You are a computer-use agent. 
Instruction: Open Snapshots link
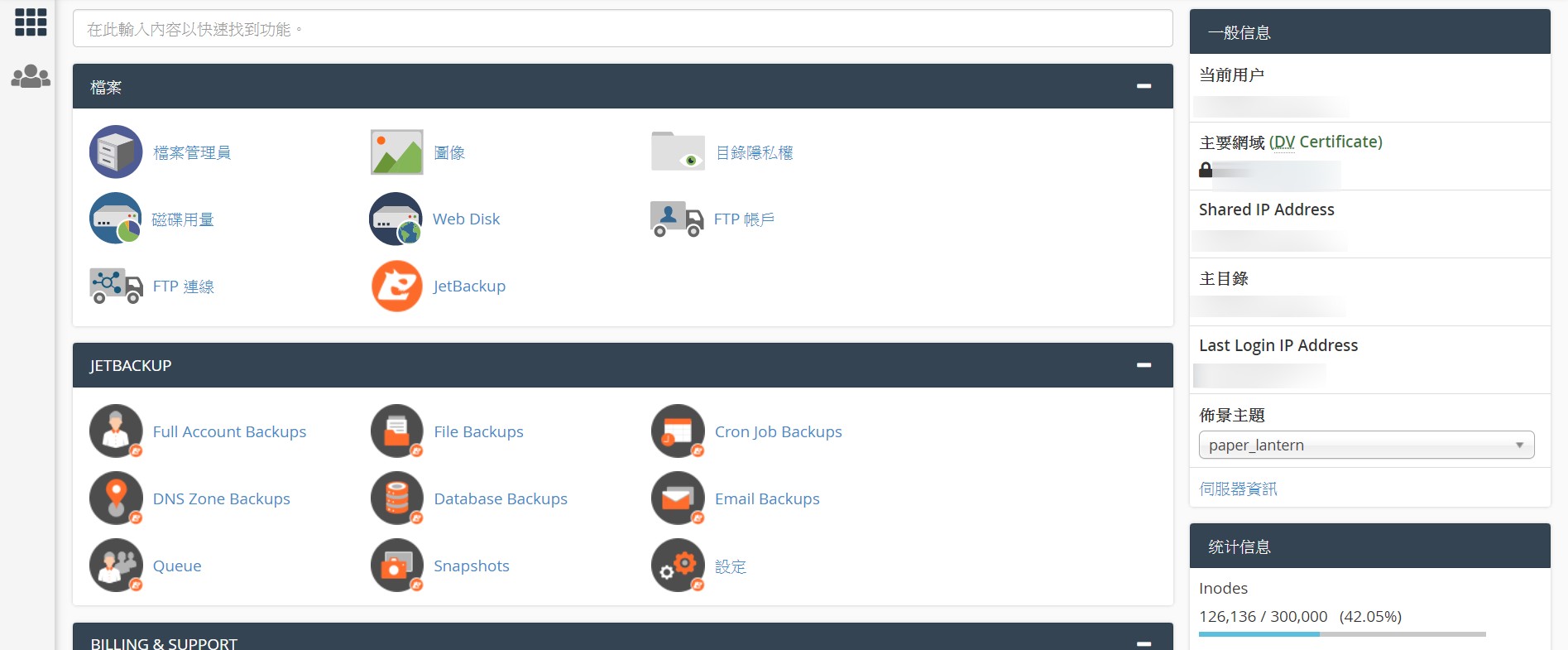pyautogui.click(x=472, y=566)
